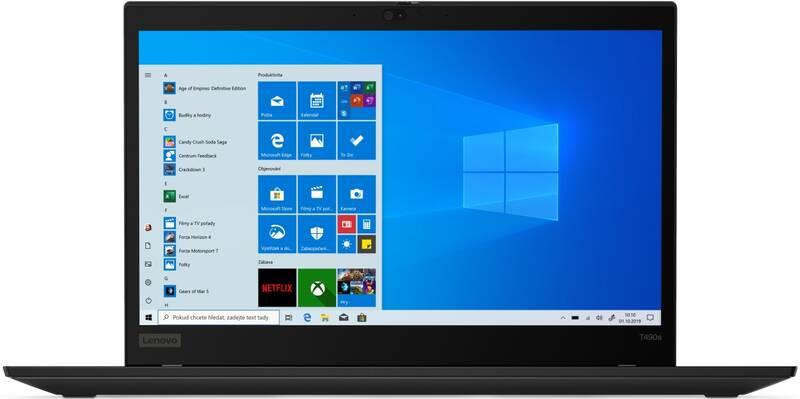Open Settings gear in Start sidebar

148,282
